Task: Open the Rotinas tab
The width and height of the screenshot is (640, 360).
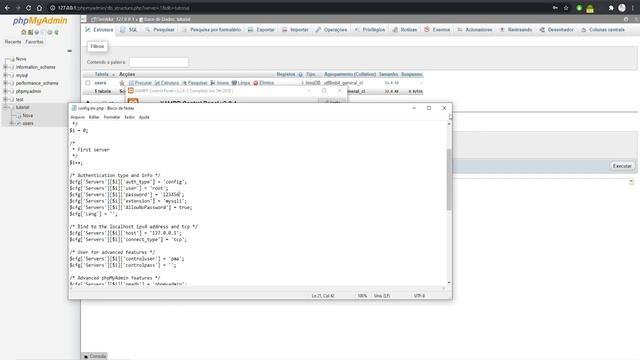Action: [405, 30]
